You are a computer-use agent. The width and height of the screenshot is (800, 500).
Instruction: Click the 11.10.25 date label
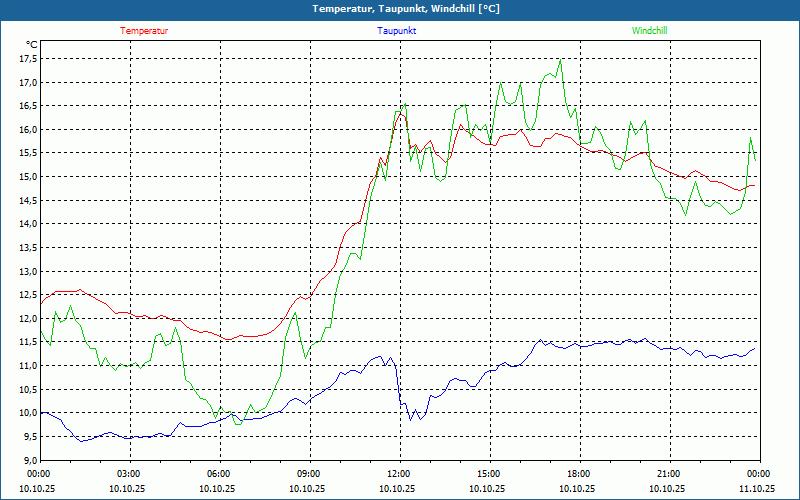click(757, 489)
